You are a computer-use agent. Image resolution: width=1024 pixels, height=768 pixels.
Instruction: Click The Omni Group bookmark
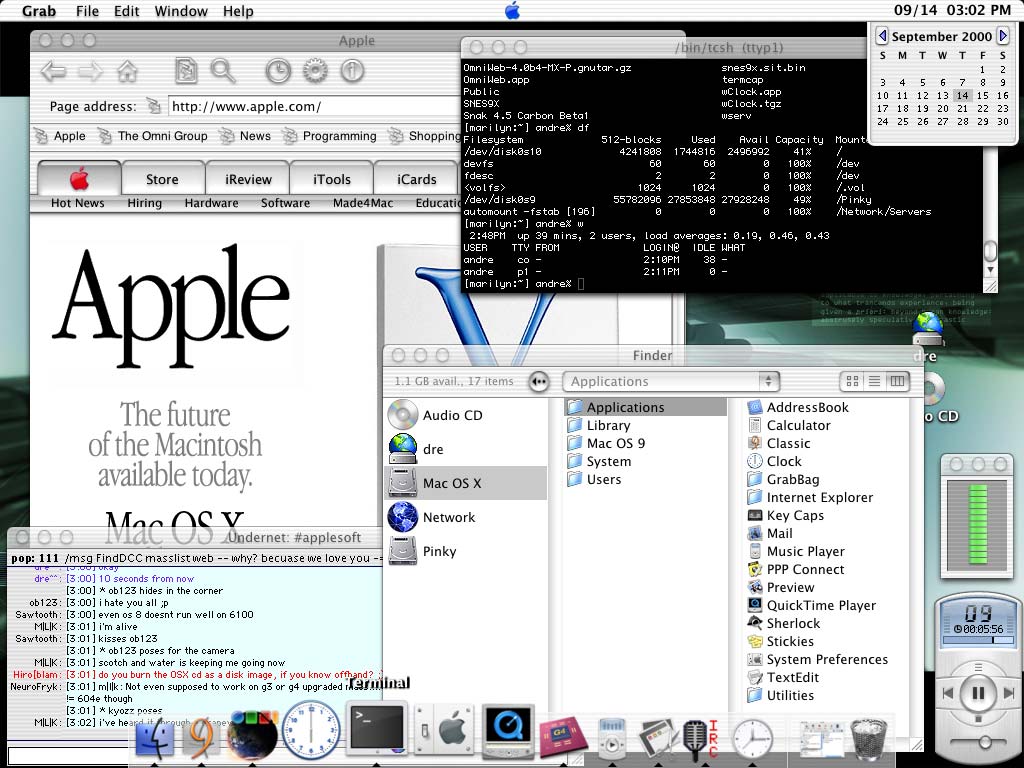pos(162,136)
